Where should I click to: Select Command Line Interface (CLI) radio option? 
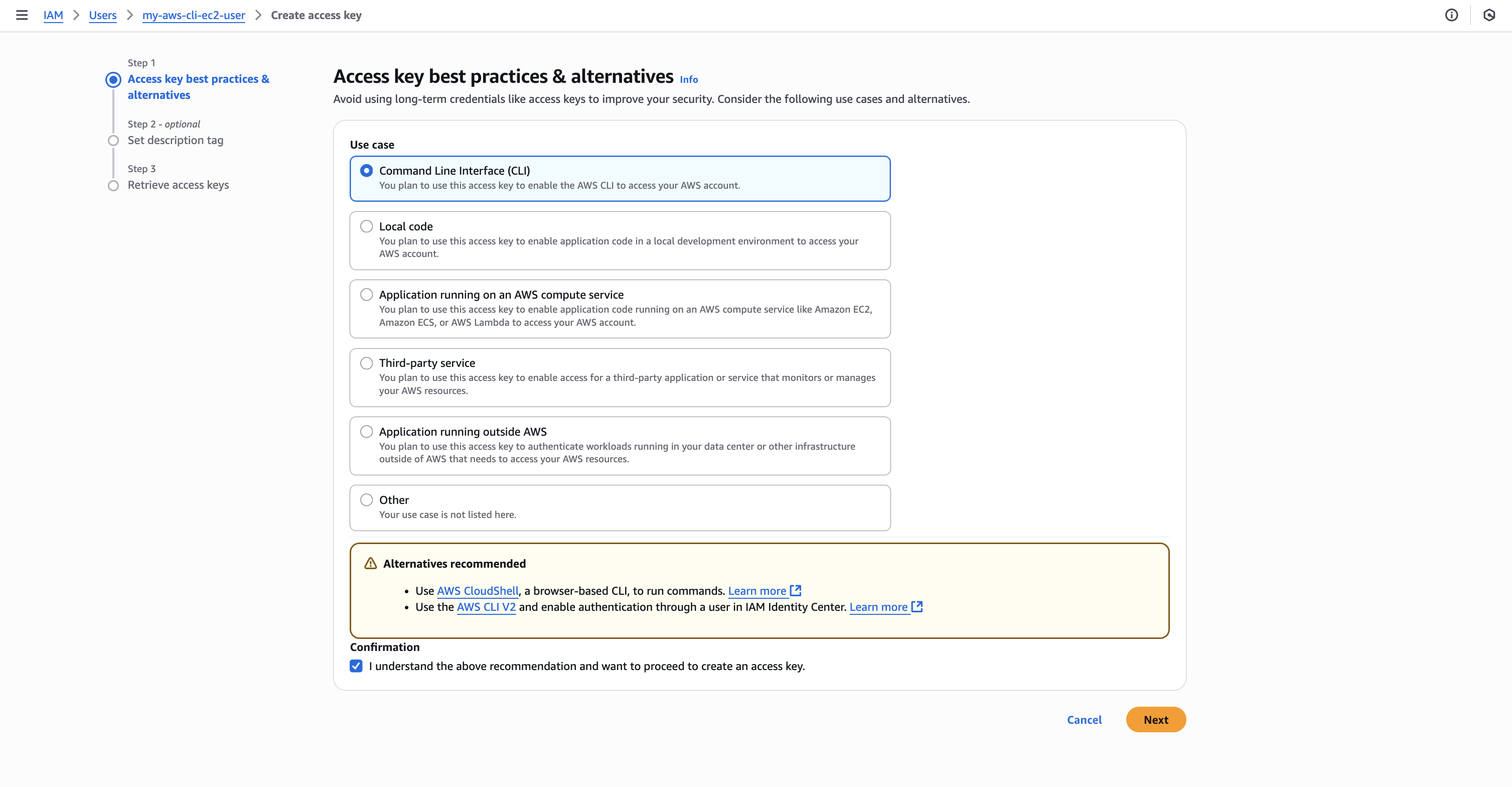(366, 170)
